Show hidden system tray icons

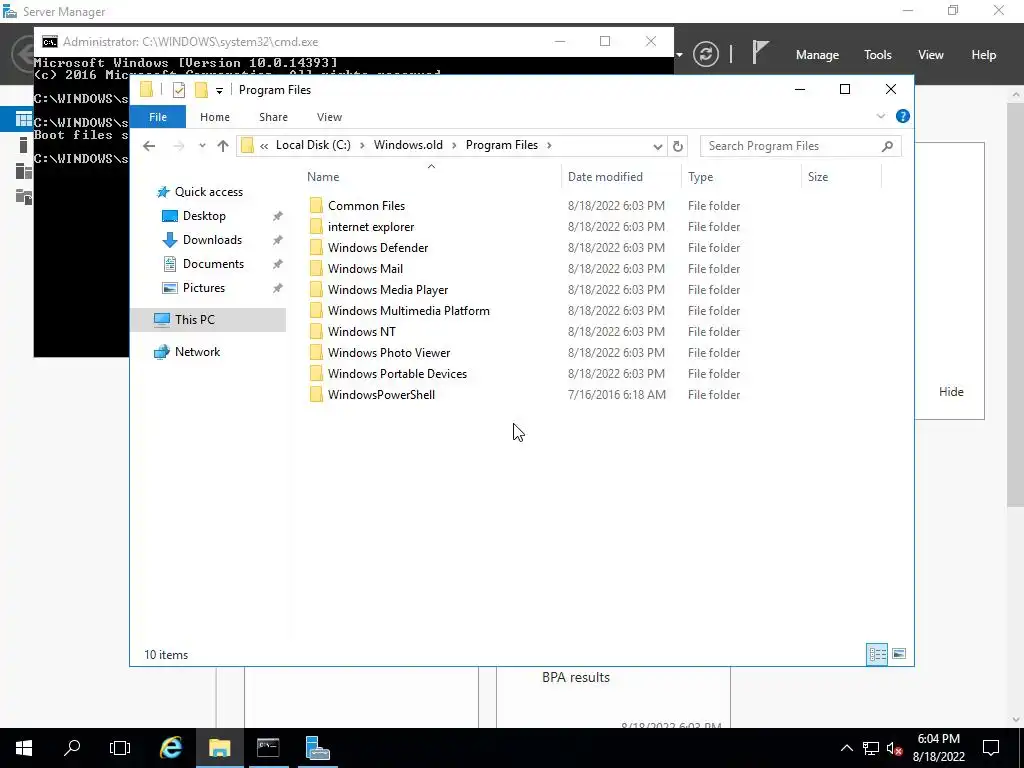(846, 748)
